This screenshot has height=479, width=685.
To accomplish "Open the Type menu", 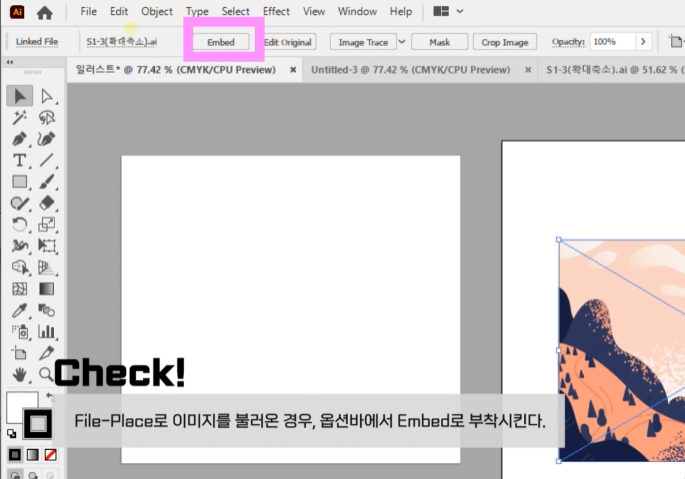I will (197, 11).
